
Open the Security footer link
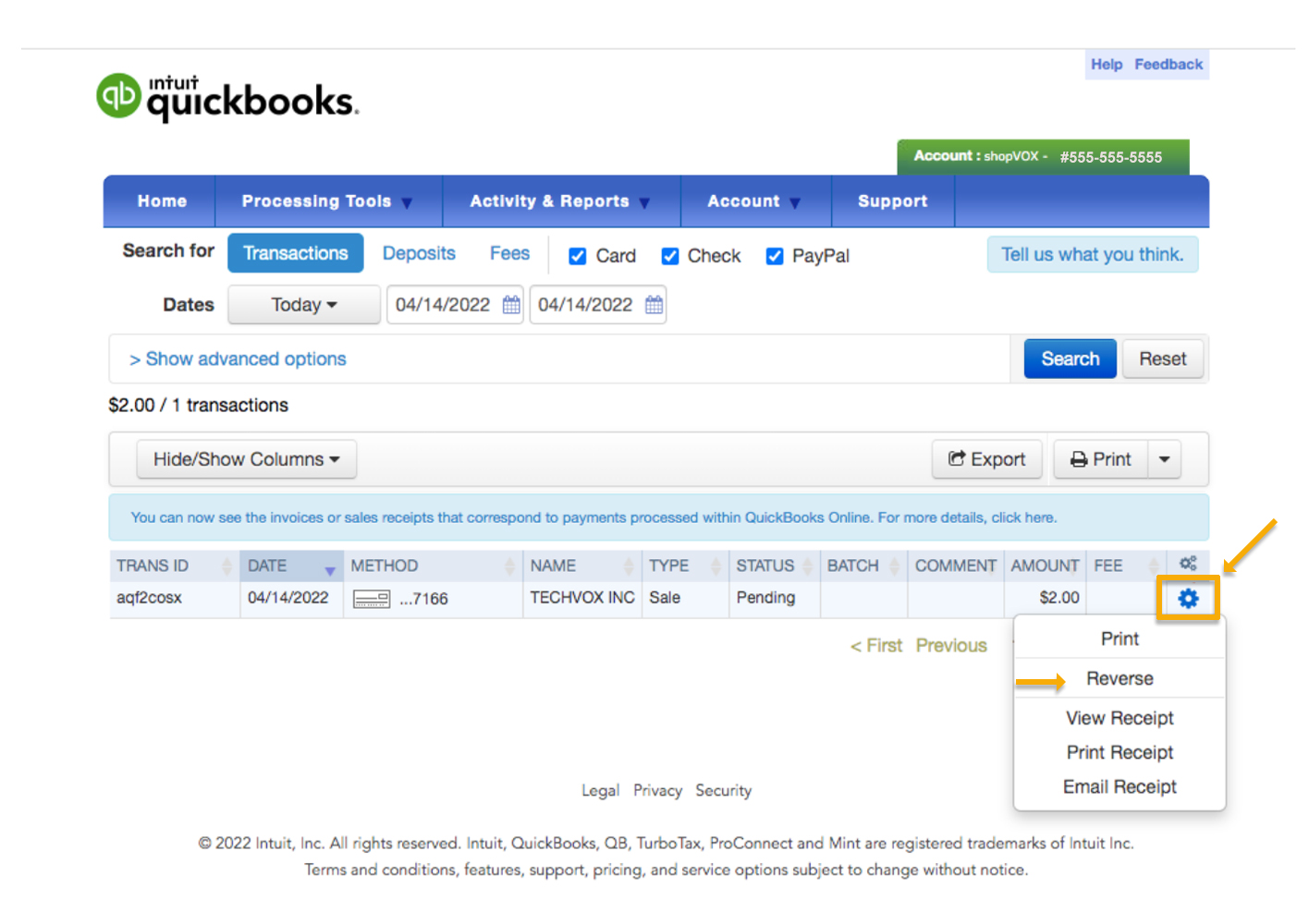(724, 791)
